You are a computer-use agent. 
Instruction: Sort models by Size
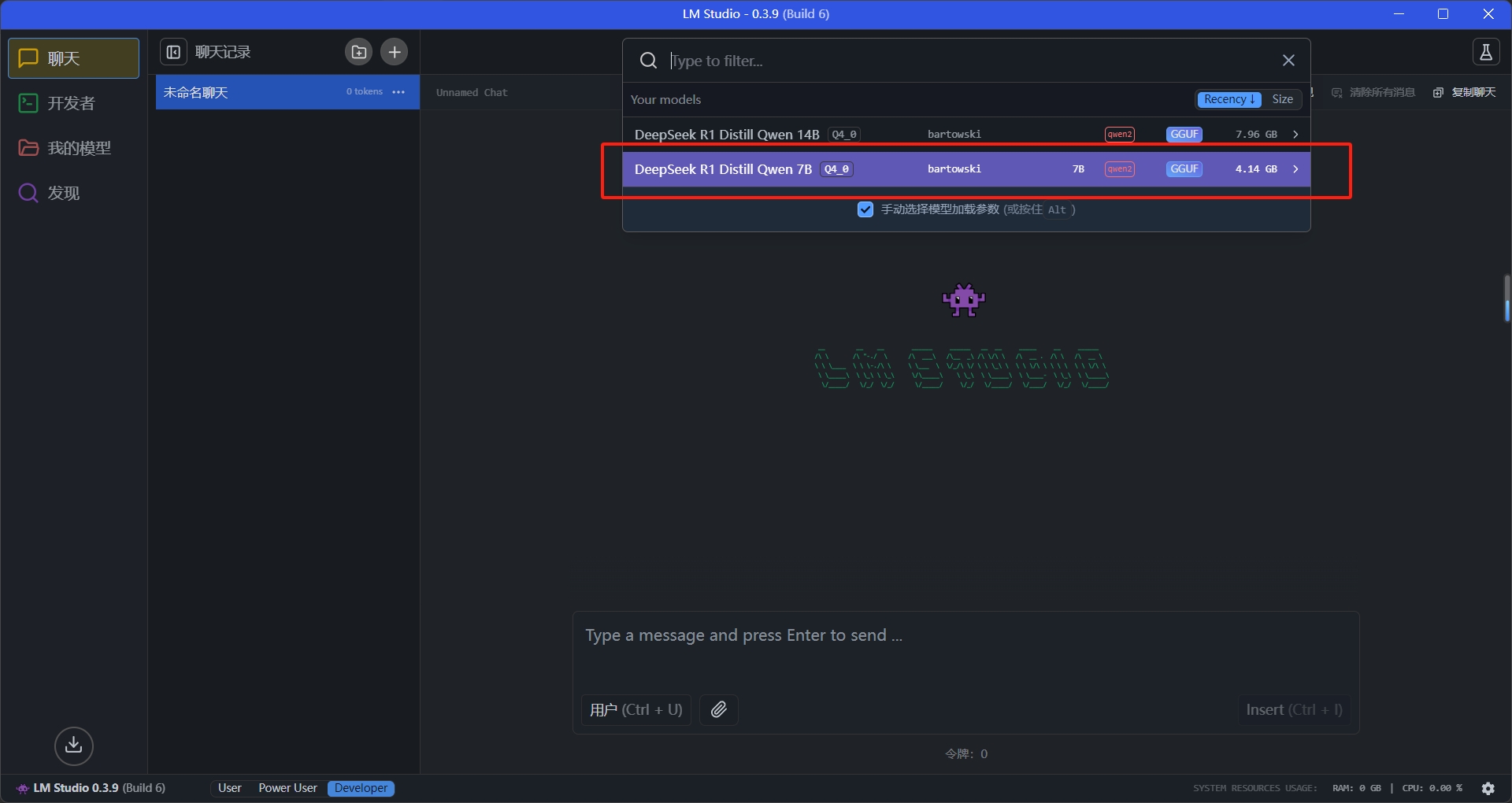click(x=1282, y=99)
